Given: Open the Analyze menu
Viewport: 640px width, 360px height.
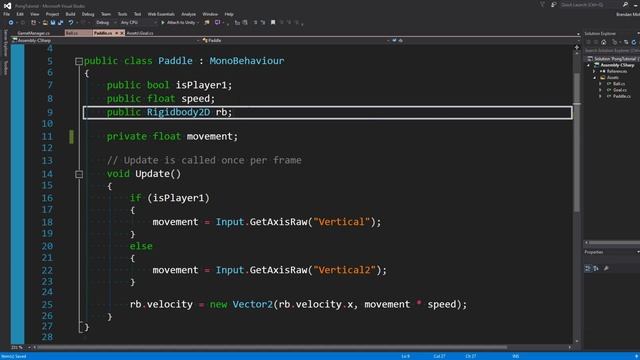Looking at the screenshot, I should [x=189, y=14].
